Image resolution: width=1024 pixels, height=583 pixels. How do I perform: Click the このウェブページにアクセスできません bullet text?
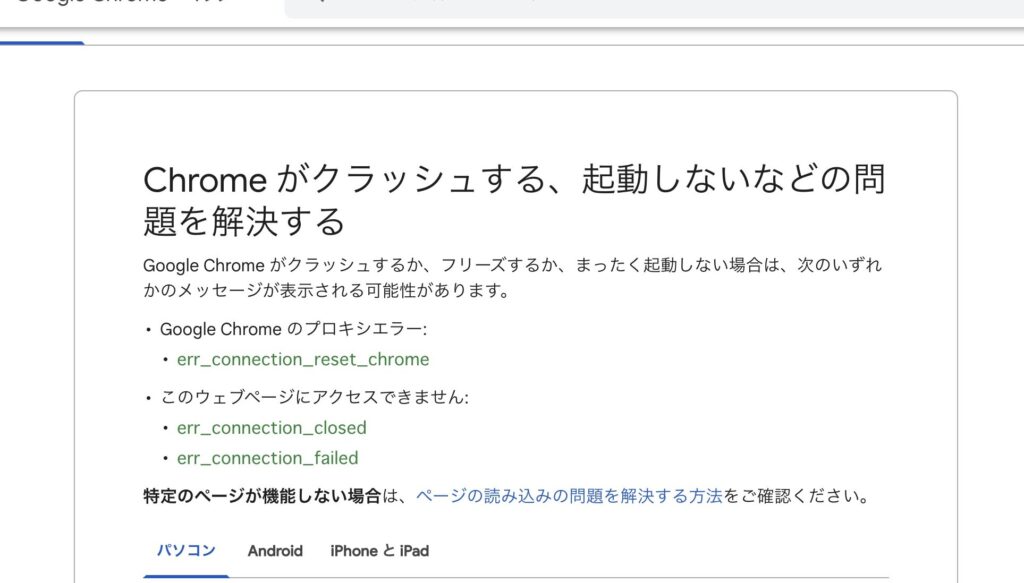pos(314,397)
